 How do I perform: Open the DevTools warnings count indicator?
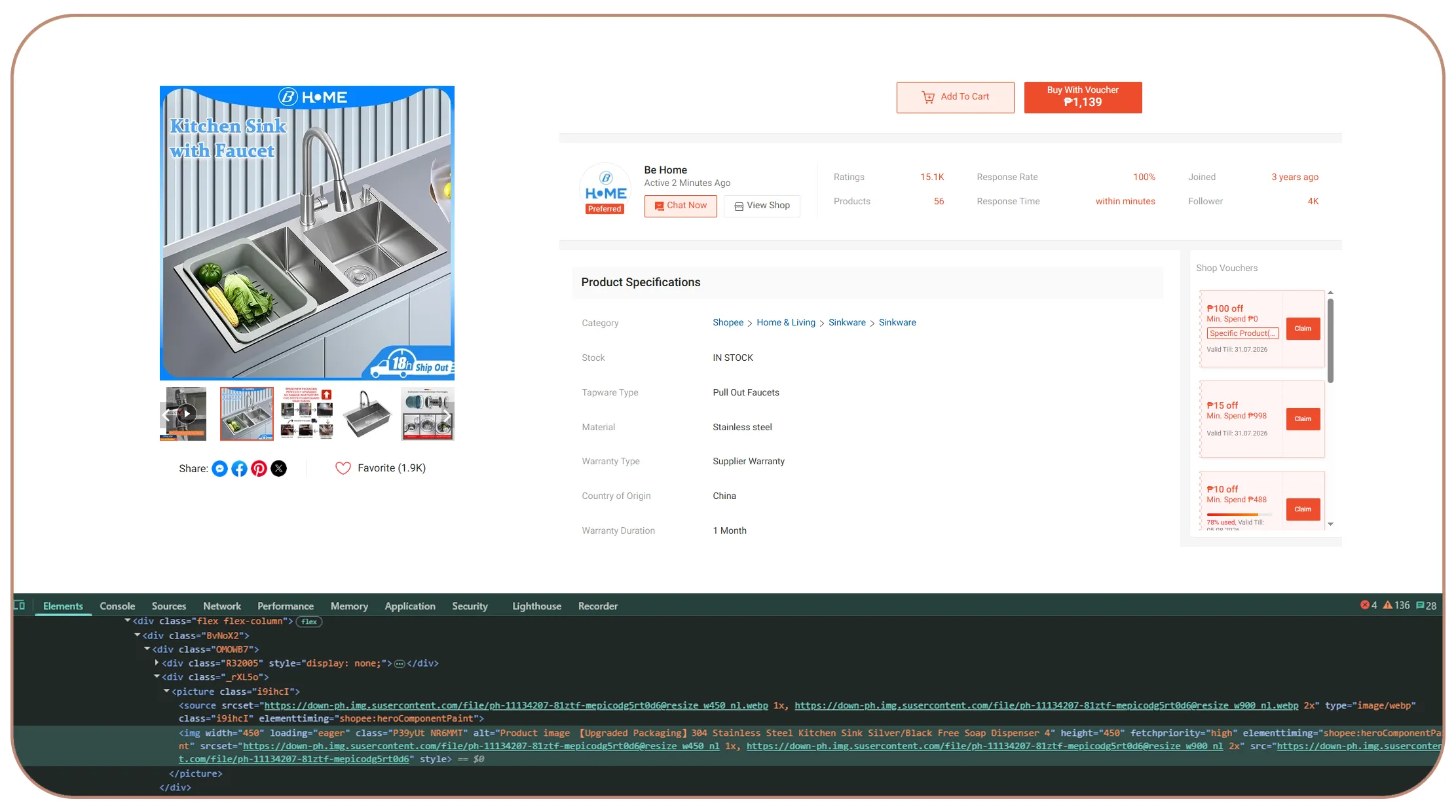click(x=1396, y=606)
